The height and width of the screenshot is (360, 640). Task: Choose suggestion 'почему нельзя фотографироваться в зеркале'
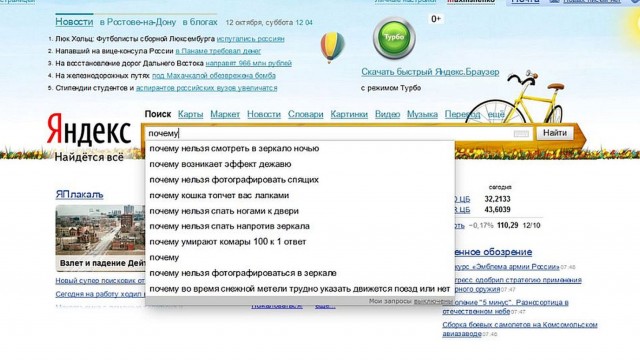coord(300,273)
